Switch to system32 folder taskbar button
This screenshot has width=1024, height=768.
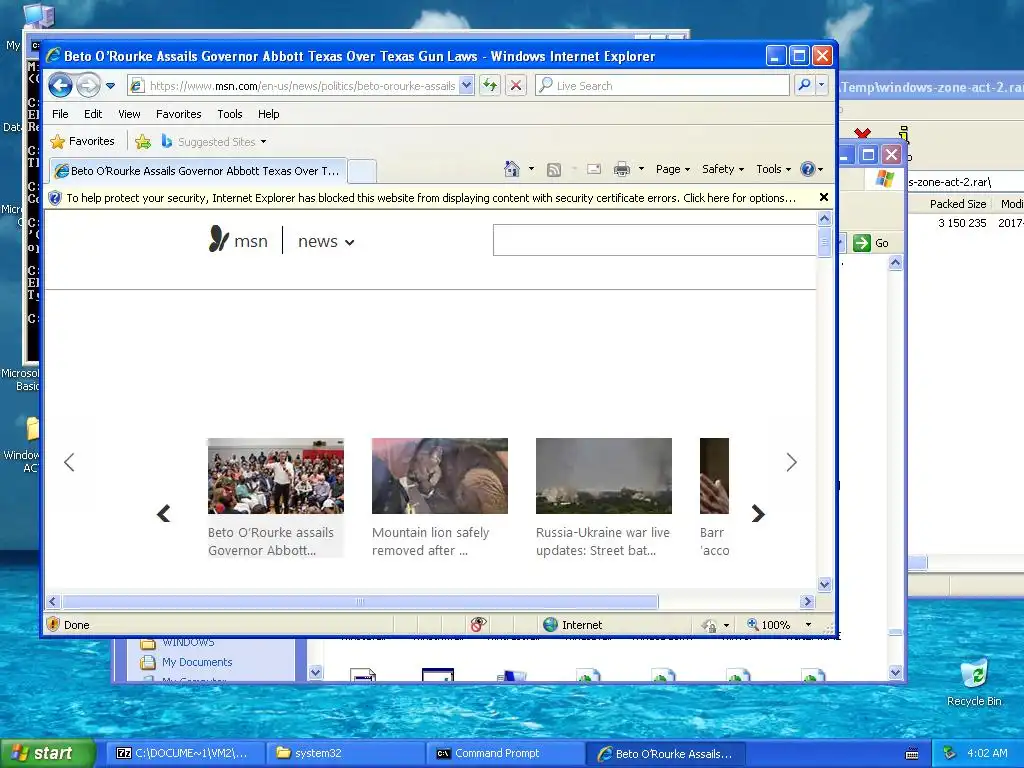click(346, 753)
